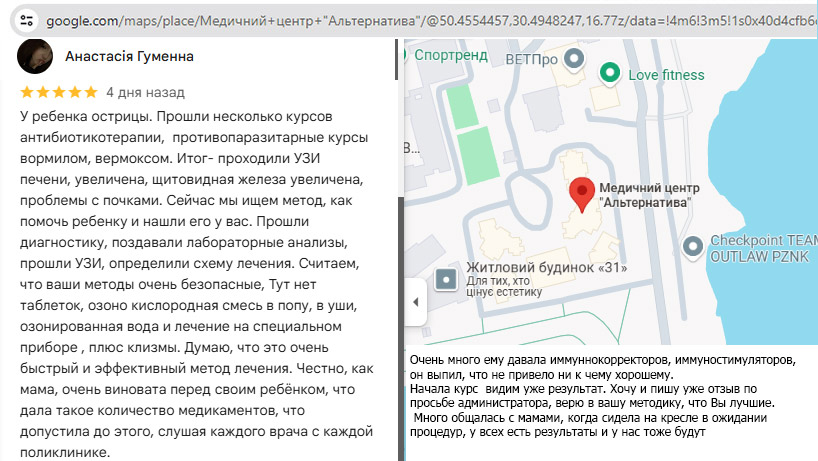Image resolution: width=818 pixels, height=461 pixels.
Task: Select the Спортренд green pin on map
Action: [x=403, y=56]
